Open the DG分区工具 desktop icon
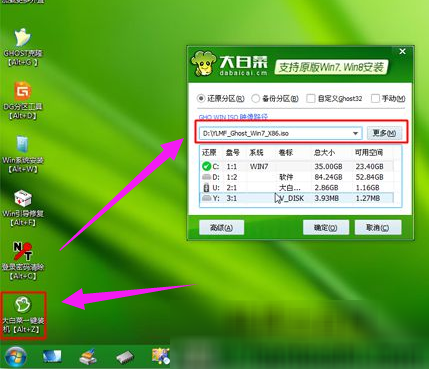Viewport: 429px width, 369px height. tap(23, 100)
